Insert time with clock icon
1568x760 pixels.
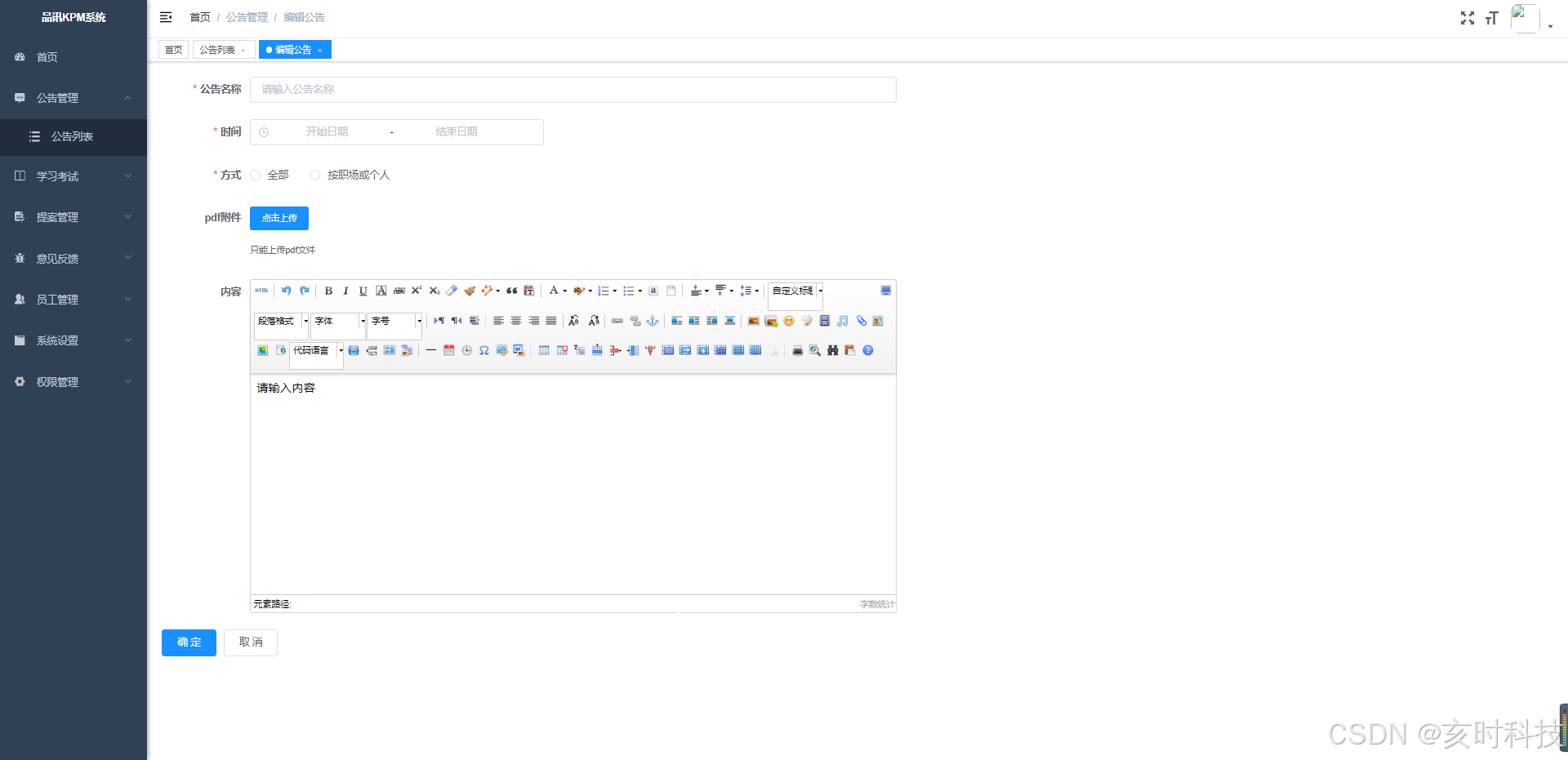467,350
